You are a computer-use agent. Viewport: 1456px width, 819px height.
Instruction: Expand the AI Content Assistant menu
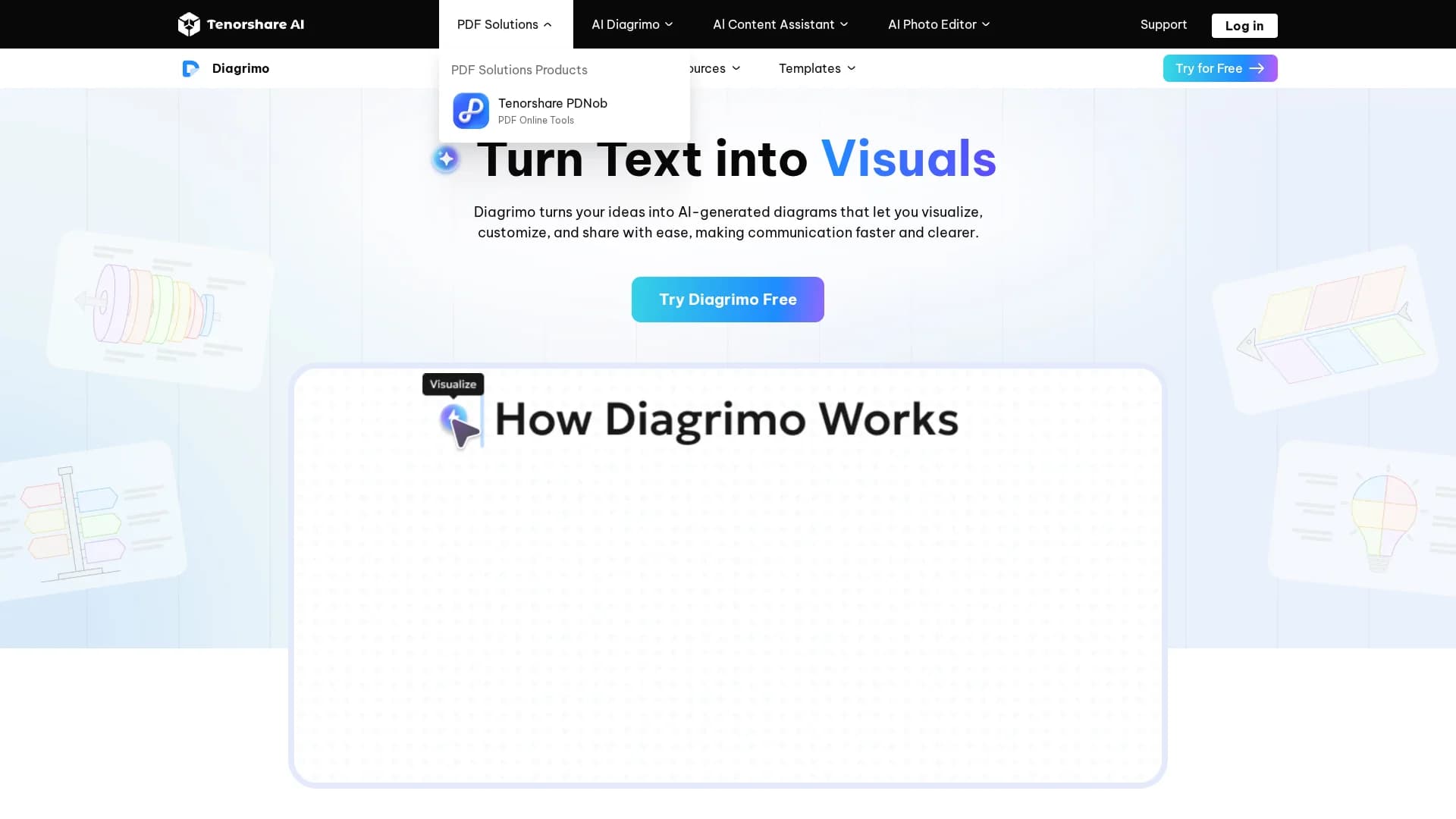point(780,24)
